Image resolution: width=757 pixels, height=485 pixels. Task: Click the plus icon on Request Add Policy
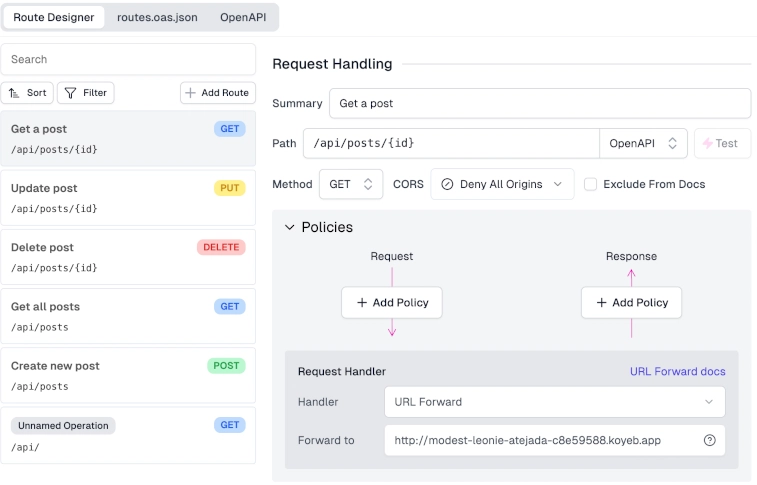362,303
